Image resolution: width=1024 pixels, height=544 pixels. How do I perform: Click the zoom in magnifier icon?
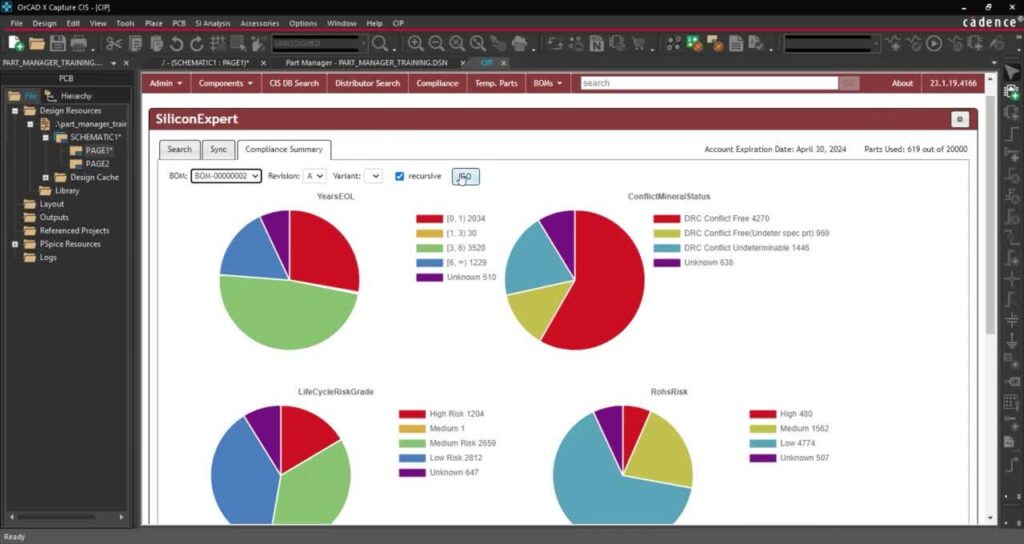pos(415,44)
